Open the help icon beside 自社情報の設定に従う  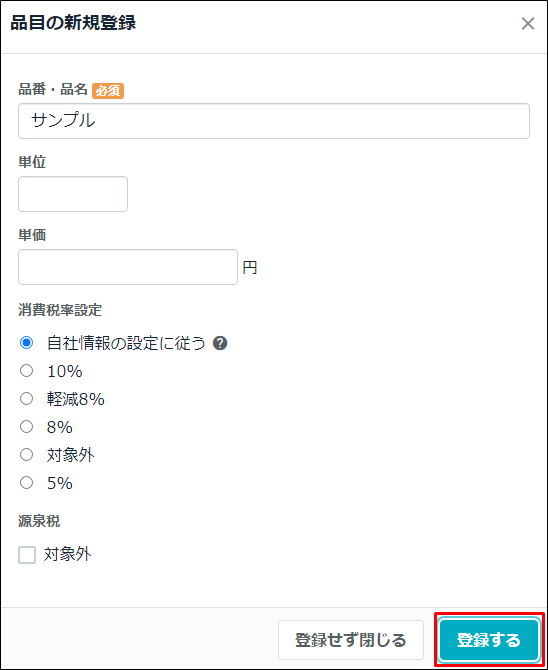220,343
